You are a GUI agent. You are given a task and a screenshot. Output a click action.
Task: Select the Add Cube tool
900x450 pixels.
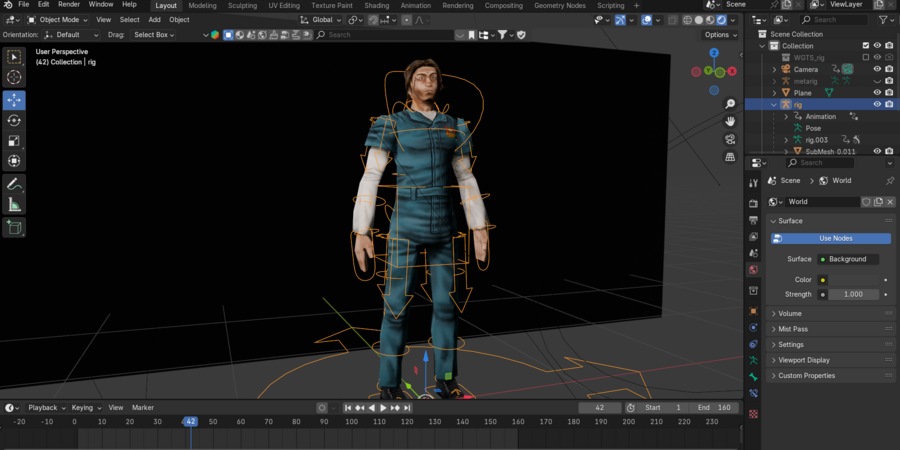pyautogui.click(x=14, y=227)
